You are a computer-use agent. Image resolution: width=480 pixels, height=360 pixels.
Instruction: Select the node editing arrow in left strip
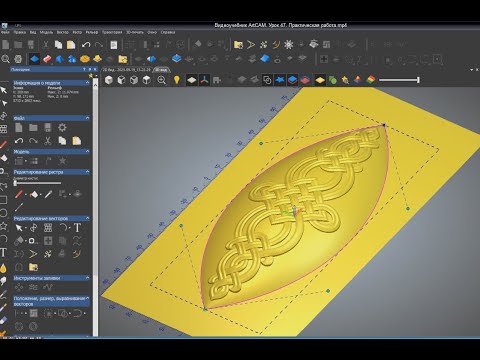click(x=4, y=103)
